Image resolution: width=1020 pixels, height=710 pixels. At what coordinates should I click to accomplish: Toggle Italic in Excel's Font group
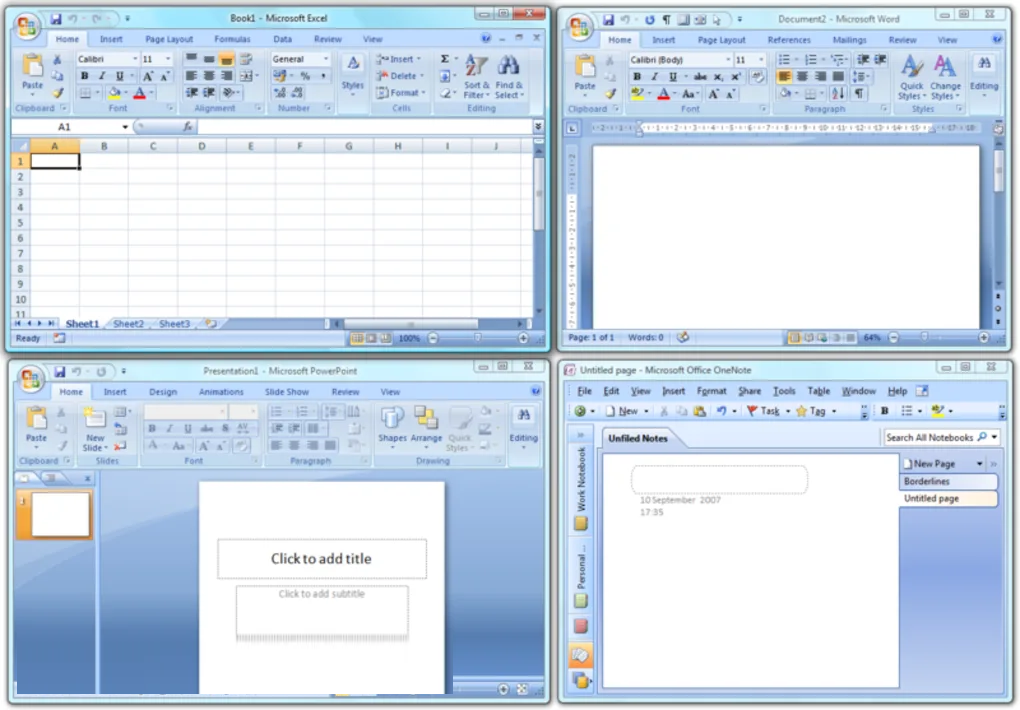[102, 76]
